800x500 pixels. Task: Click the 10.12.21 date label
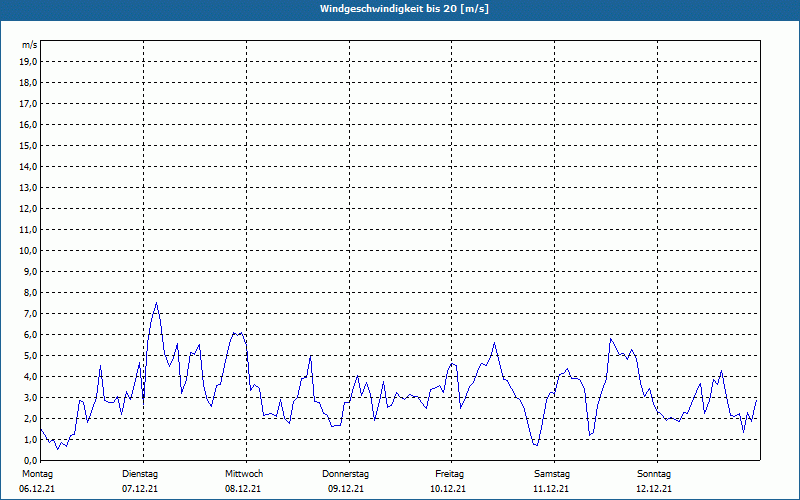coord(448,489)
